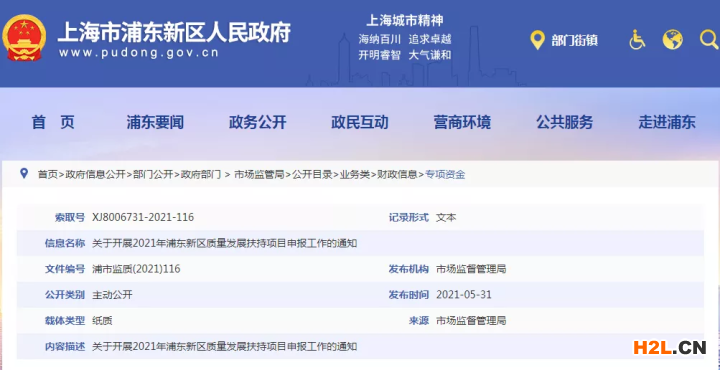Screen dimensions: 720x370
Task: Open the search magnifier icon
Action: [x=709, y=40]
